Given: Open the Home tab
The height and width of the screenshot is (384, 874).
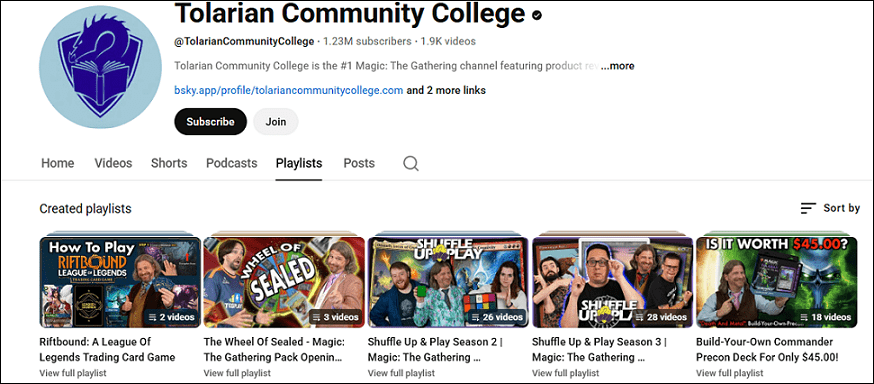Looking at the screenshot, I should [57, 163].
